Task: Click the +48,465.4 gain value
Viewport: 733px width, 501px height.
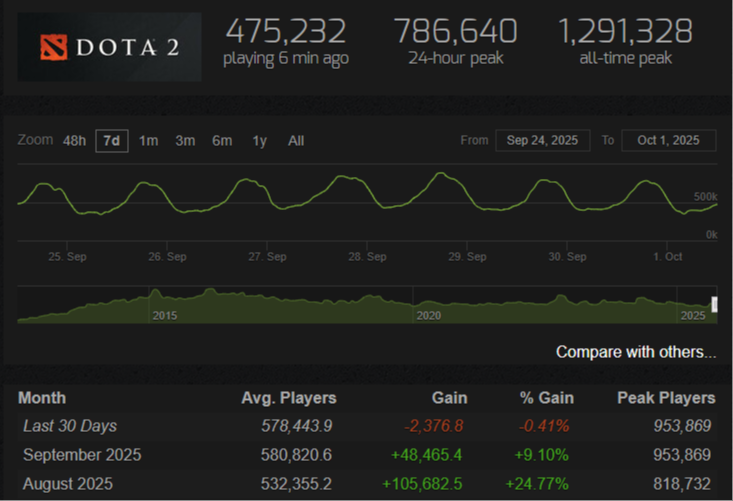Action: [x=426, y=455]
